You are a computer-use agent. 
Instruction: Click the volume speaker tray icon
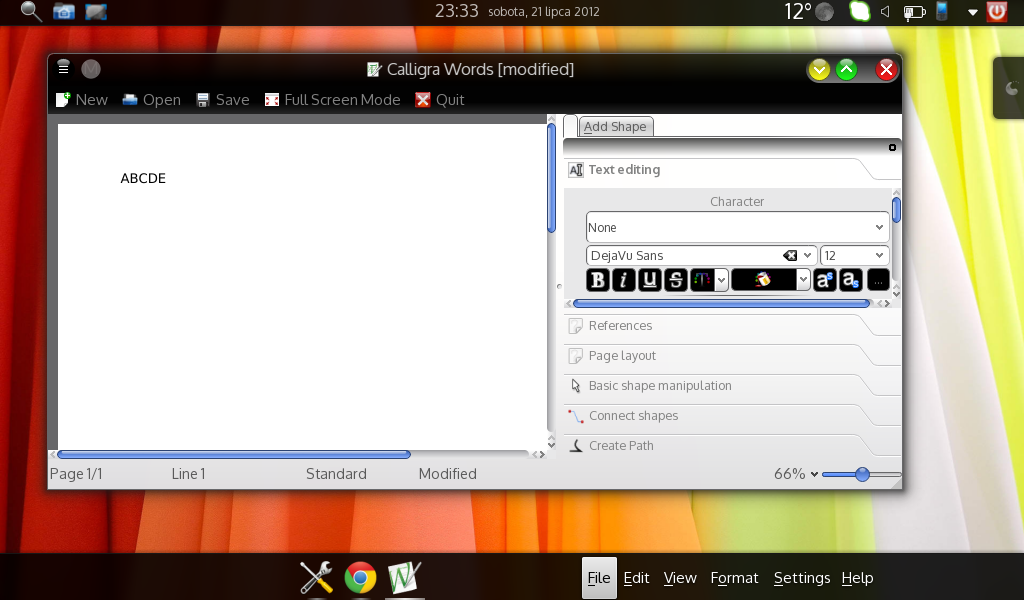(x=886, y=12)
